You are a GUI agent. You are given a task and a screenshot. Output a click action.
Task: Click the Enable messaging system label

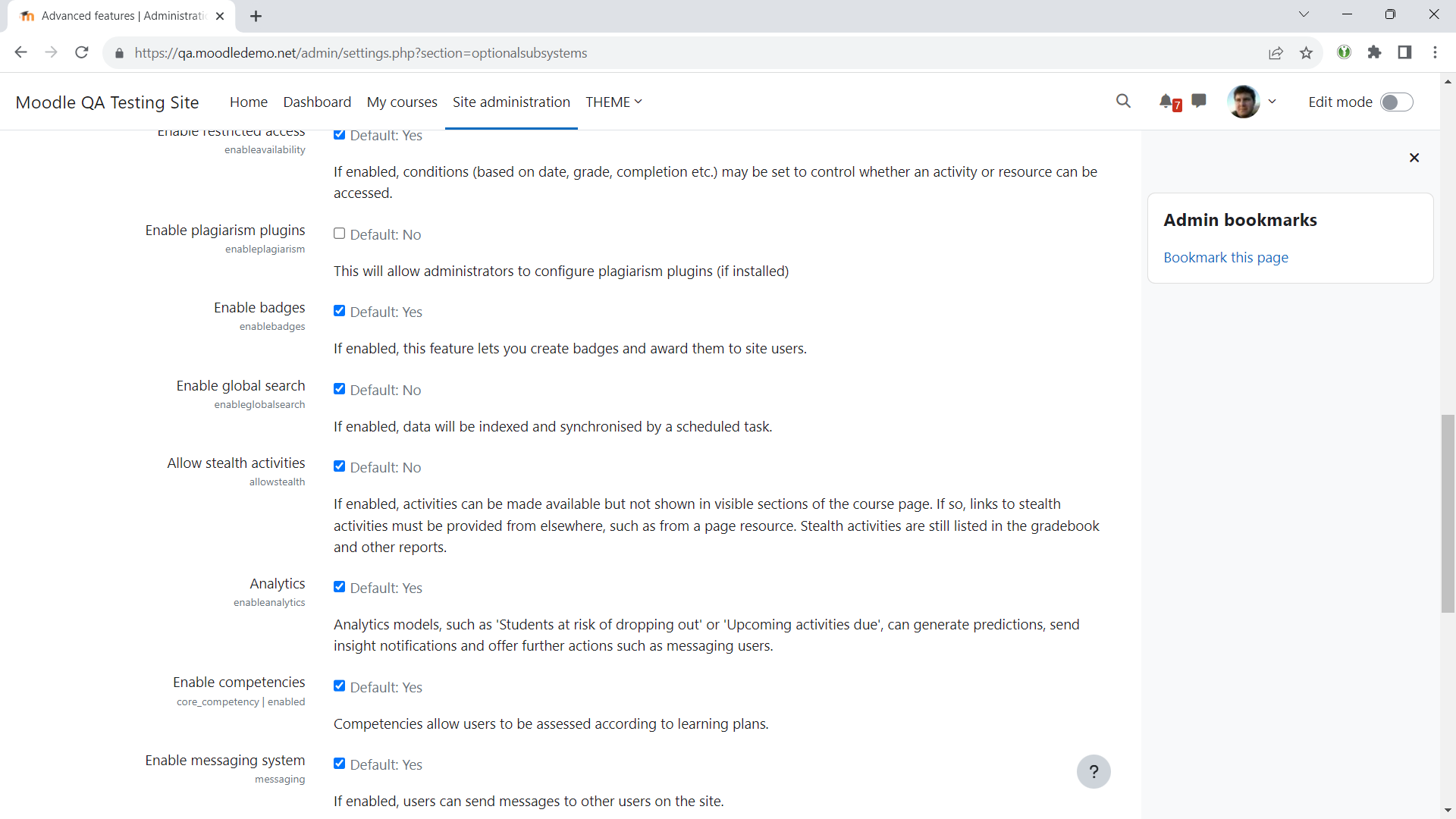click(225, 761)
